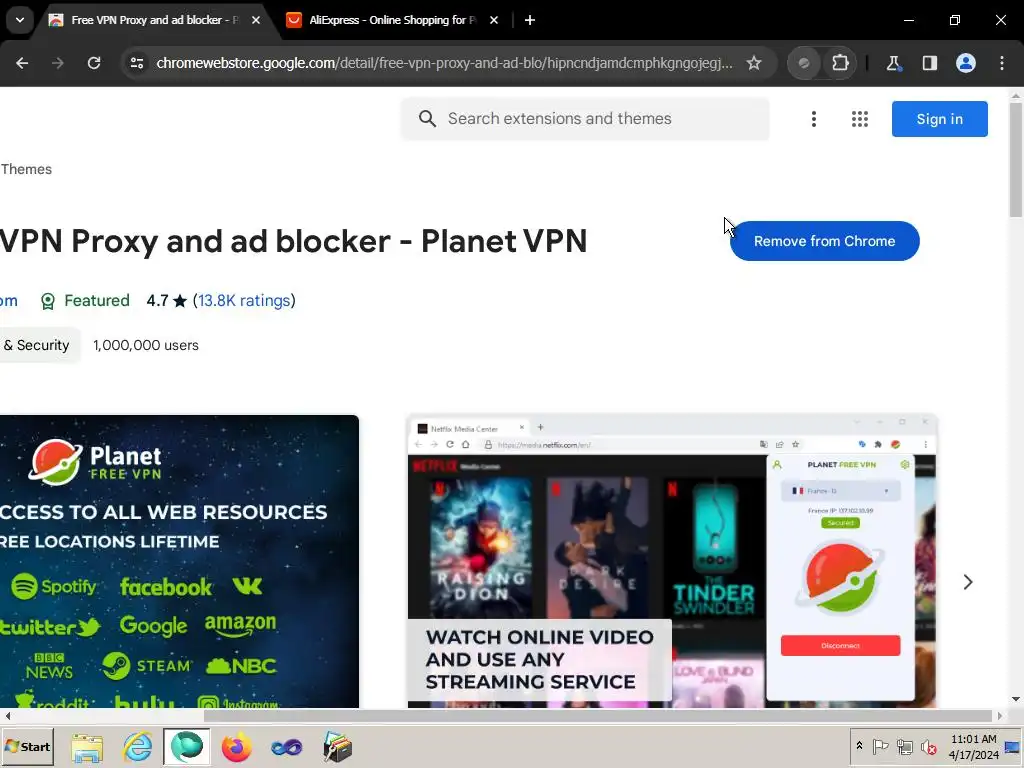
Task: Open Chrome Labs flask icon
Action: [893, 63]
